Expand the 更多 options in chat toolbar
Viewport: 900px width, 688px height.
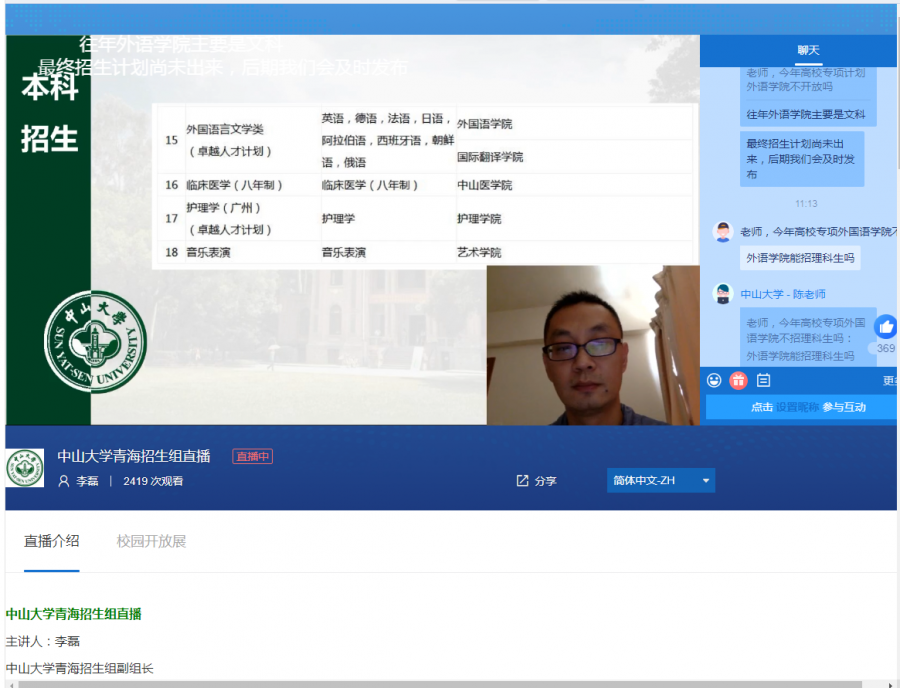point(889,381)
